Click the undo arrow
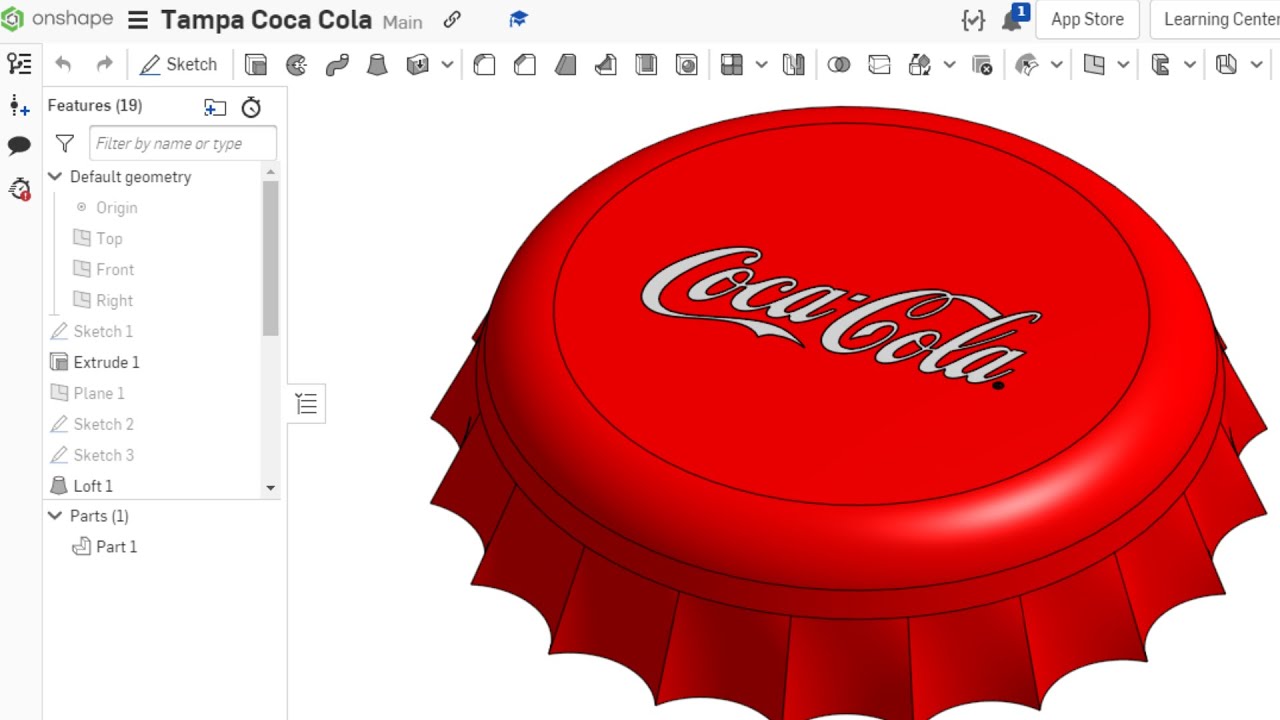 point(63,65)
